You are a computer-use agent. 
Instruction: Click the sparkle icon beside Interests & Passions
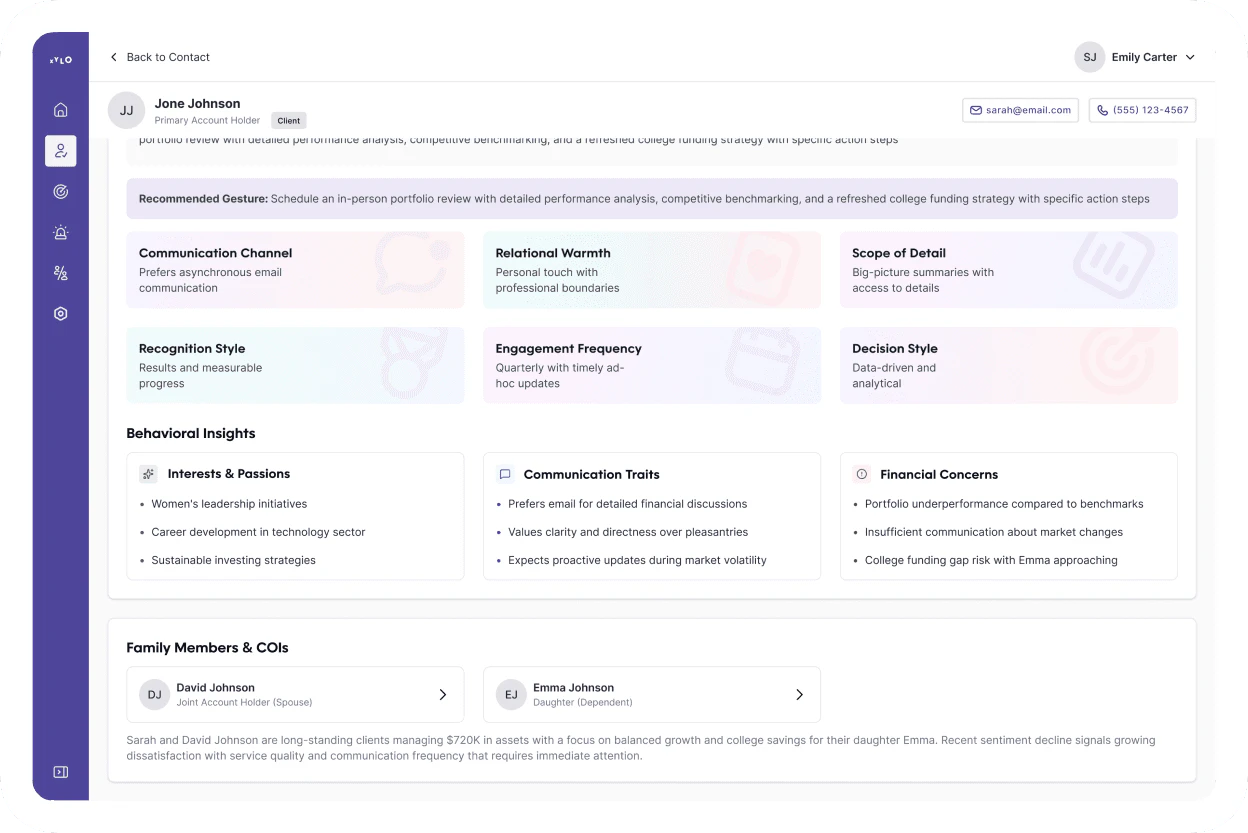tap(148, 473)
